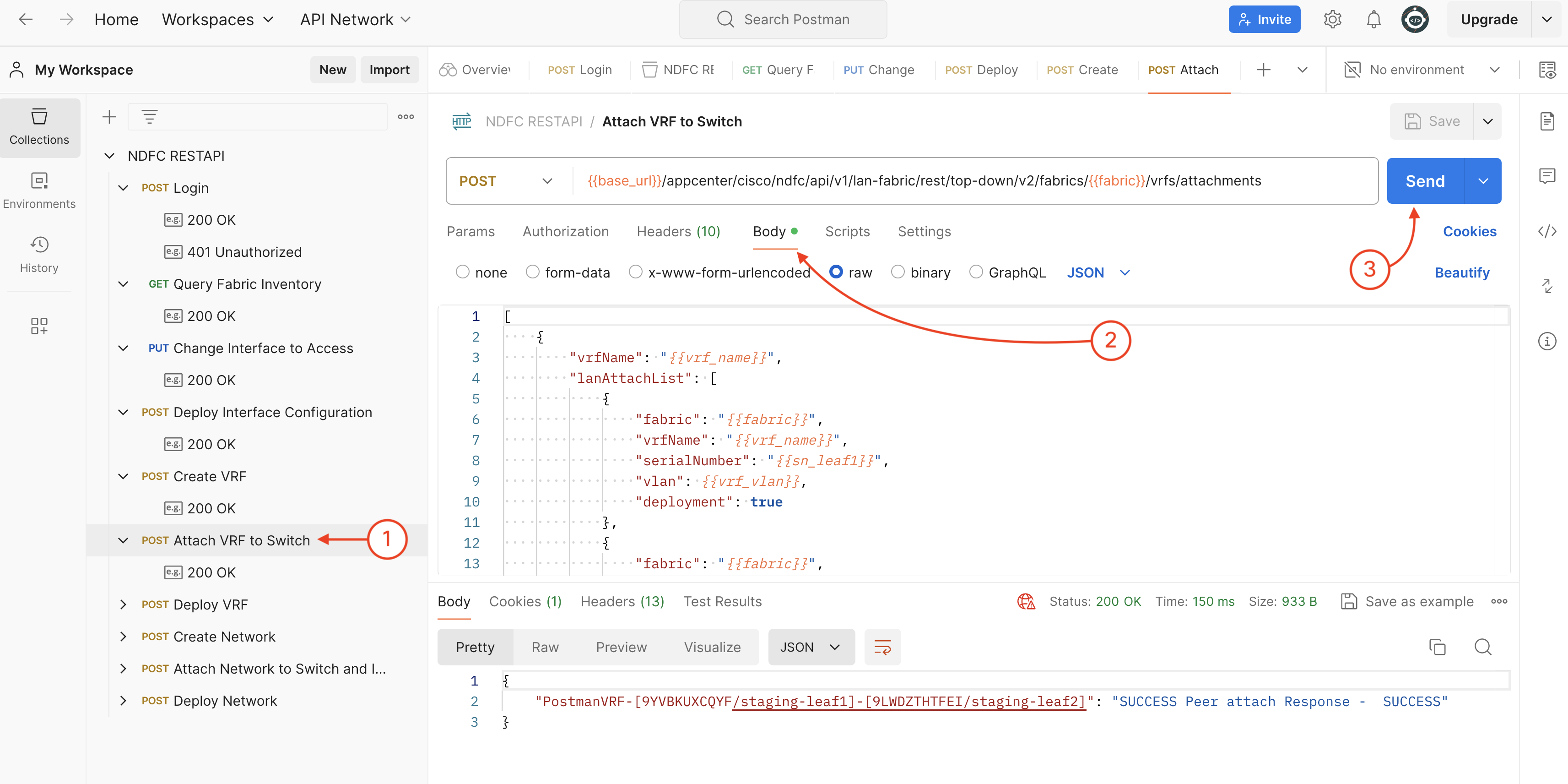Click the Invite button
The image size is (1568, 784).
[1264, 20]
